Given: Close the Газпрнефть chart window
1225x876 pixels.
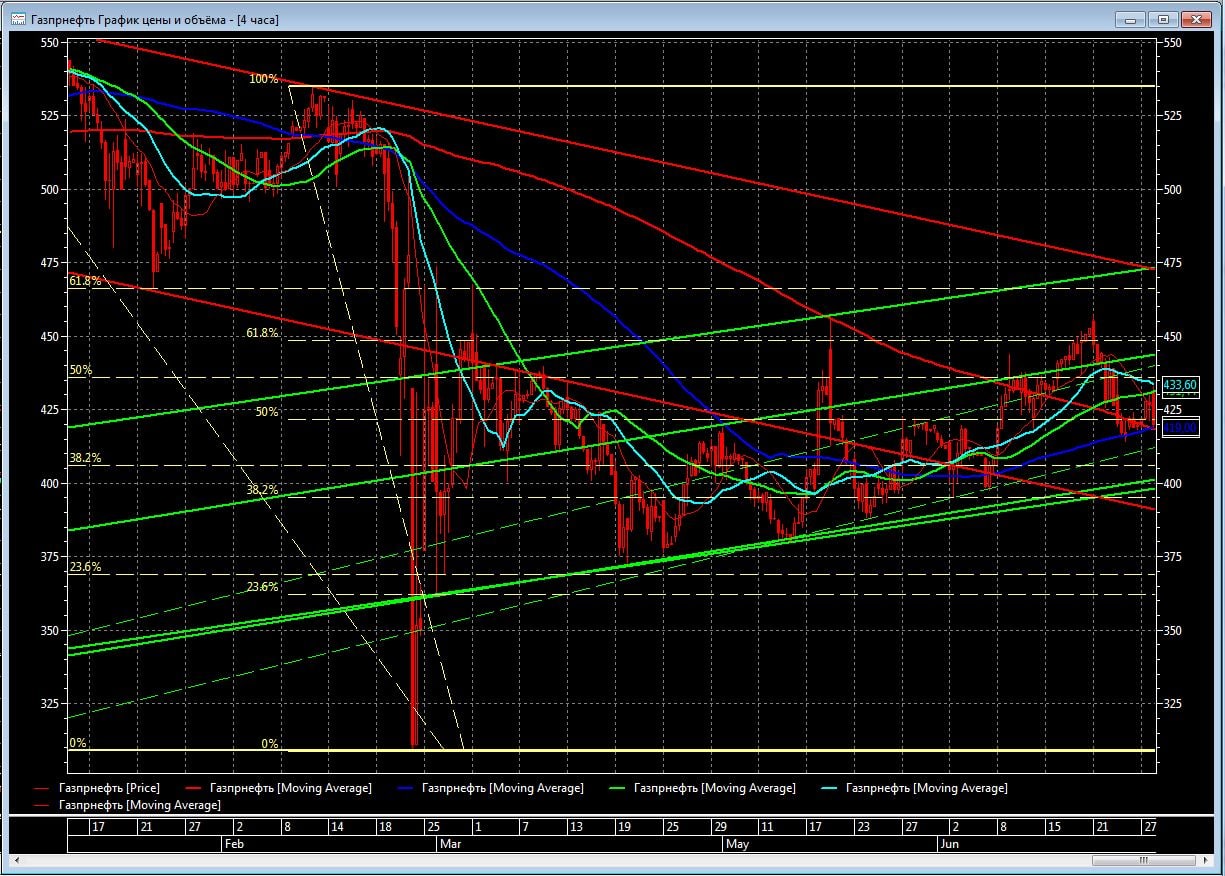Looking at the screenshot, I should pos(1195,18).
